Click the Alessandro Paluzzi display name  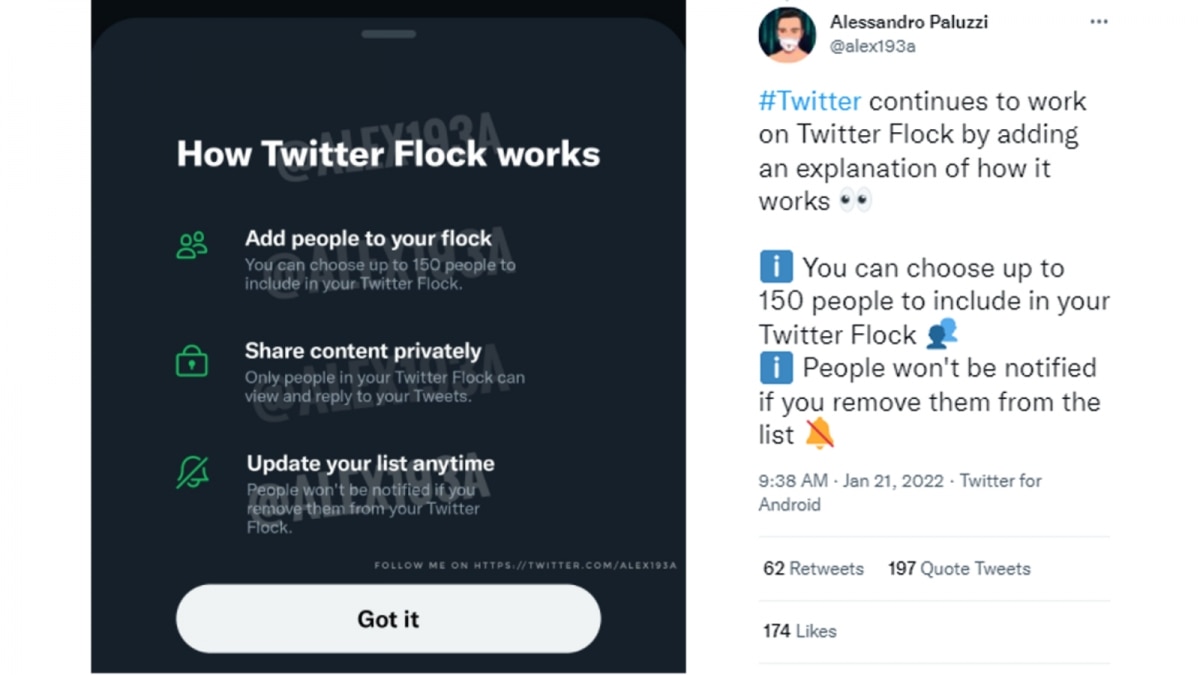(908, 22)
